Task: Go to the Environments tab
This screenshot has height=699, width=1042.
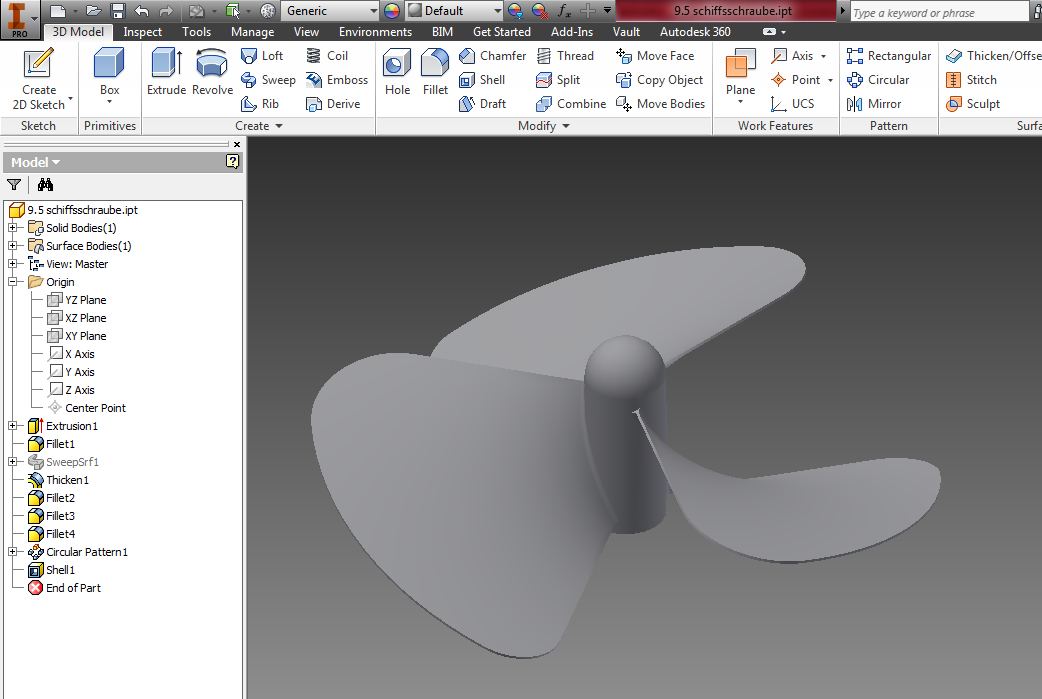Action: pos(375,32)
